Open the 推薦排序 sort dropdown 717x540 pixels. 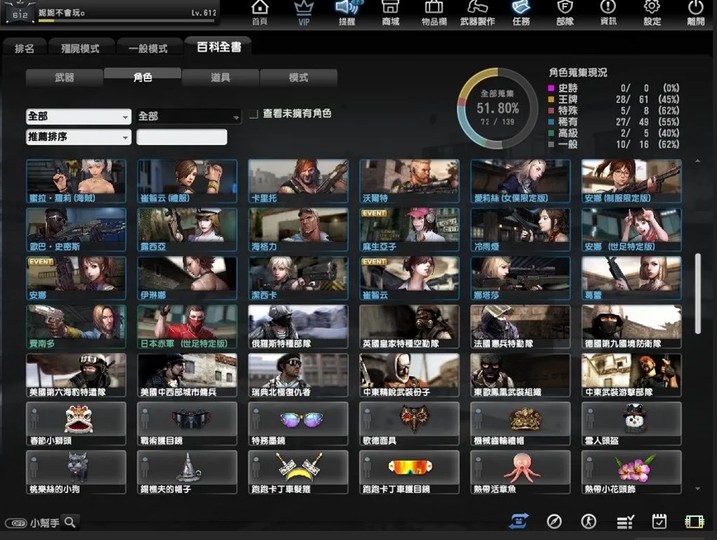79,137
